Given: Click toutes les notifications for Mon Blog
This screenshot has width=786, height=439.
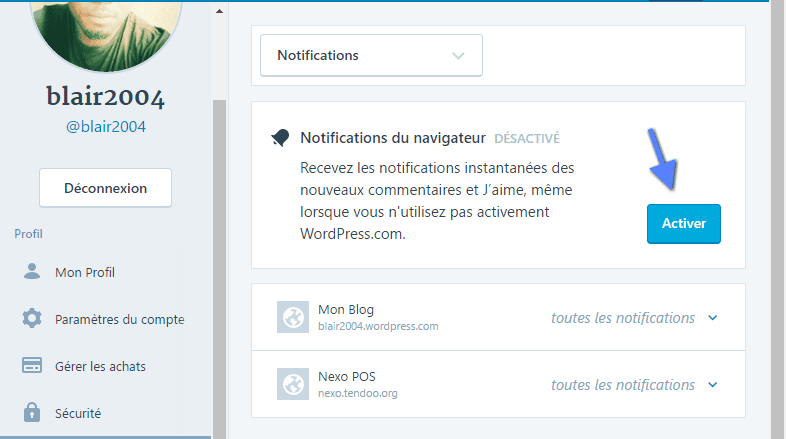Looking at the screenshot, I should tap(623, 318).
